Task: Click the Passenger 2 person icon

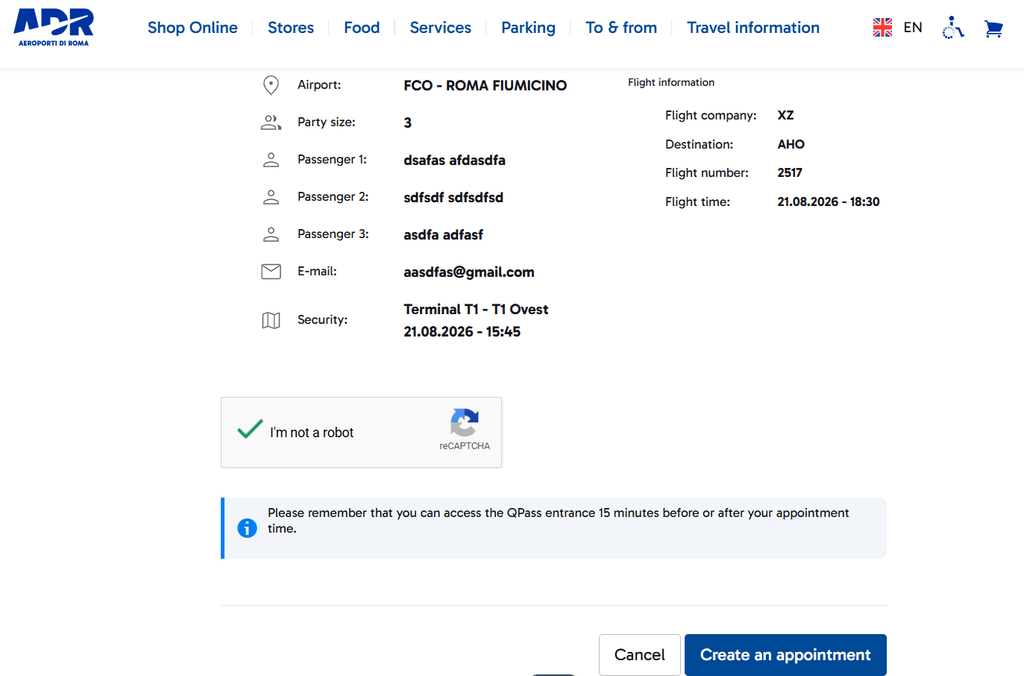Action: click(271, 197)
